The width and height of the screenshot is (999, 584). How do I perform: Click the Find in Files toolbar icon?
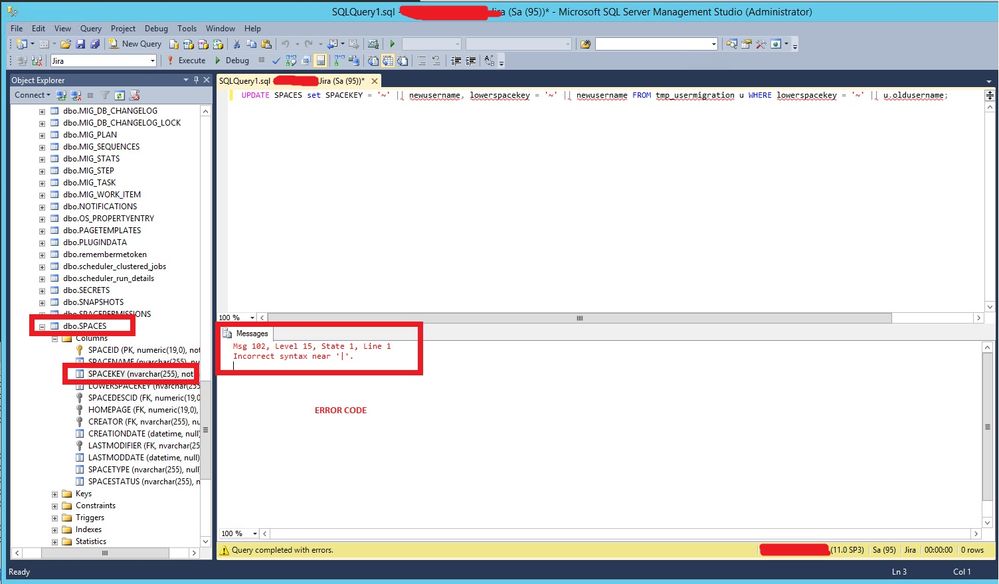click(x=586, y=44)
